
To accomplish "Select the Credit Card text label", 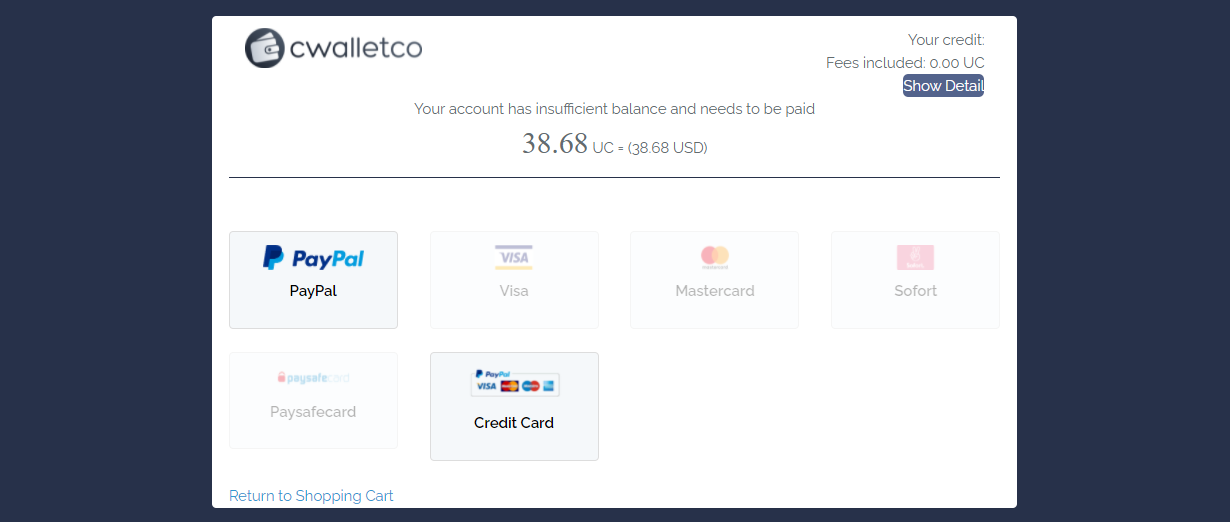I will tap(514, 423).
